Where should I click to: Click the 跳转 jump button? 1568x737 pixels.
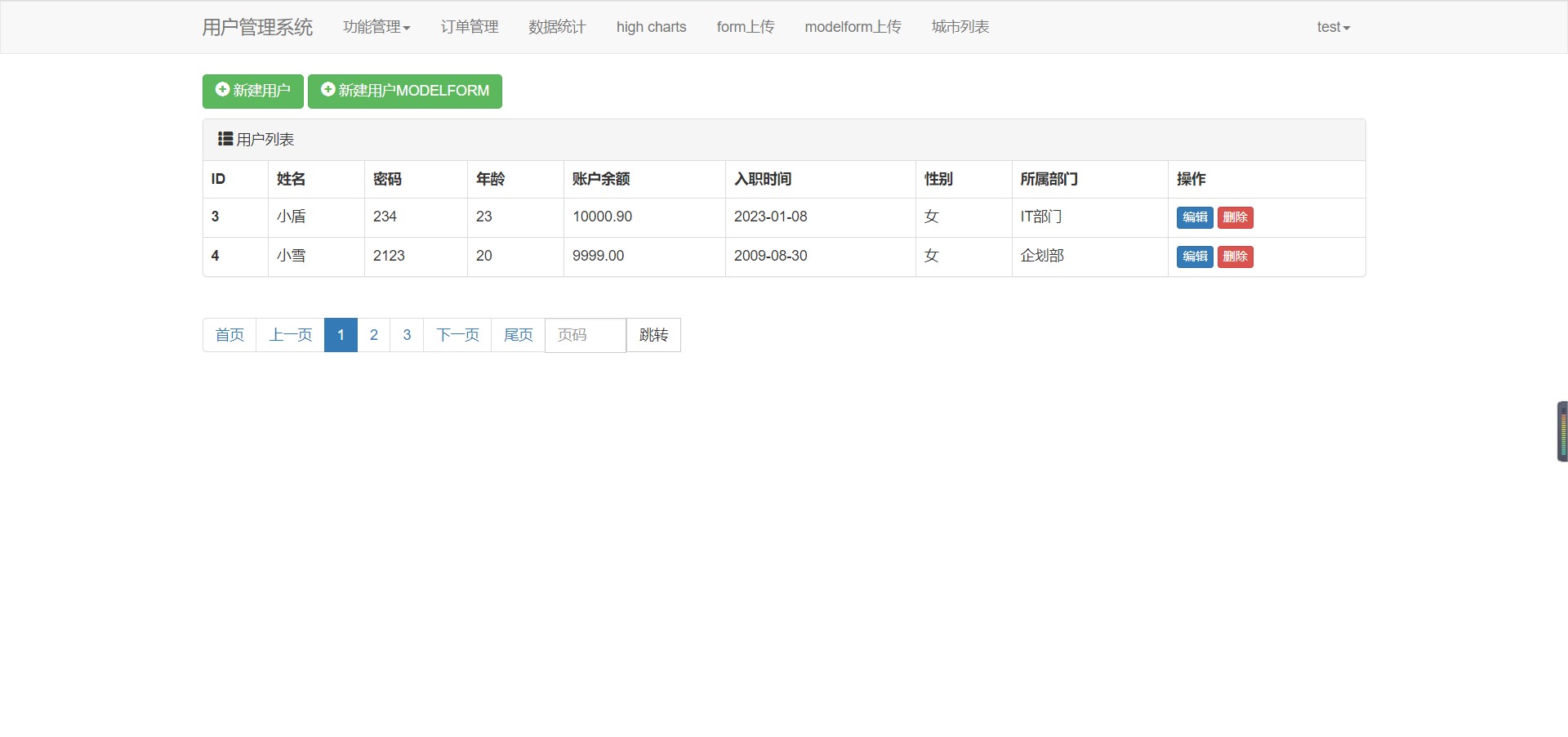(653, 335)
